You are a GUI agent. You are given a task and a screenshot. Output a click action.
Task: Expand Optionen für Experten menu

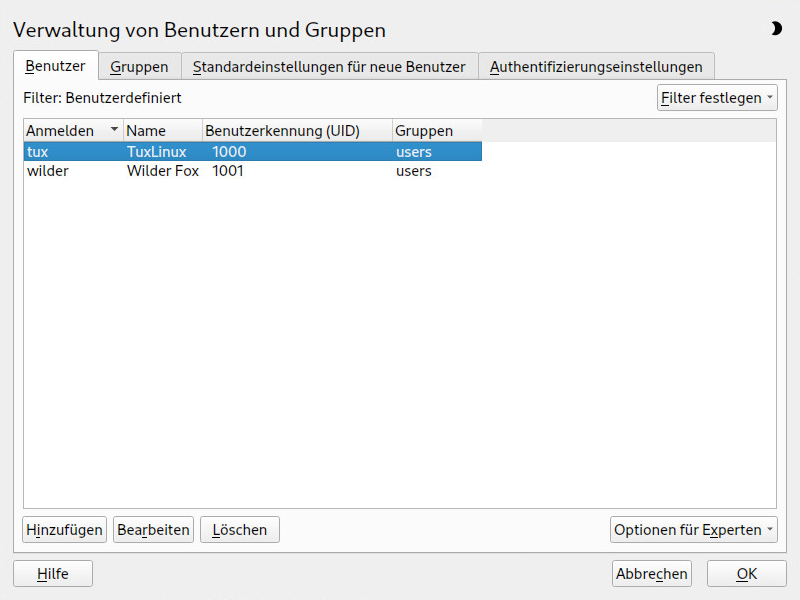click(x=693, y=530)
